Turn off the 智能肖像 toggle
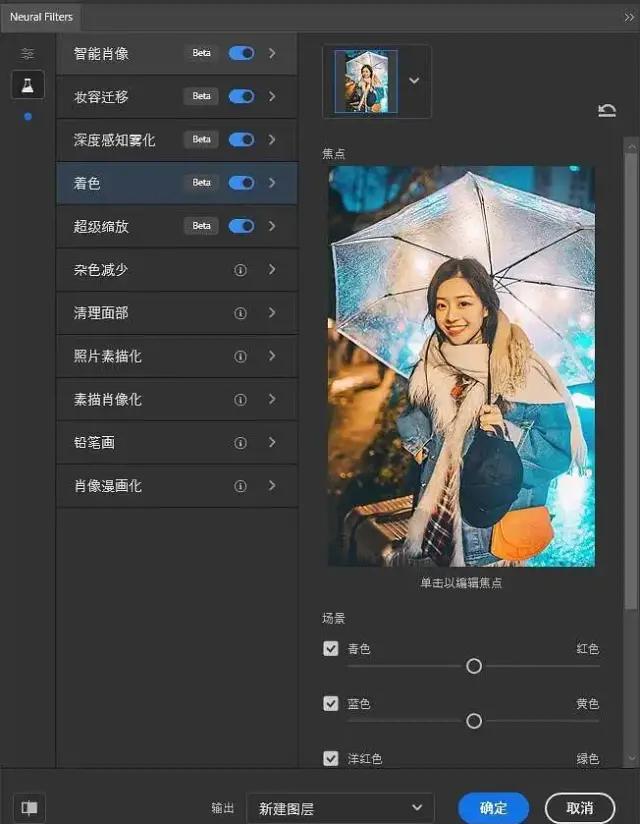Screen dimensions: 640x824 pyautogui.click(x=241, y=53)
